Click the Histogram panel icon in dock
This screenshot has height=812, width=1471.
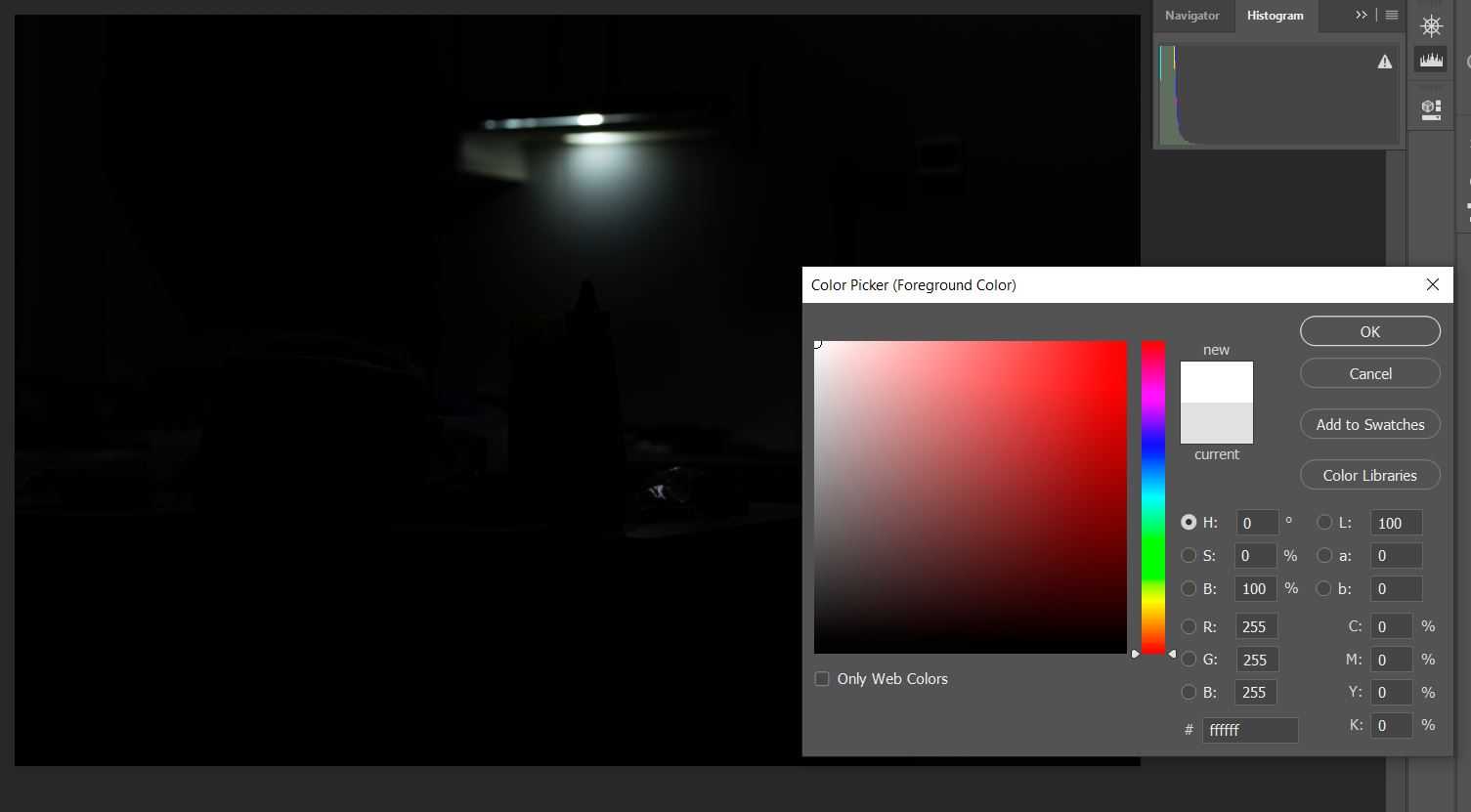pos(1431,61)
